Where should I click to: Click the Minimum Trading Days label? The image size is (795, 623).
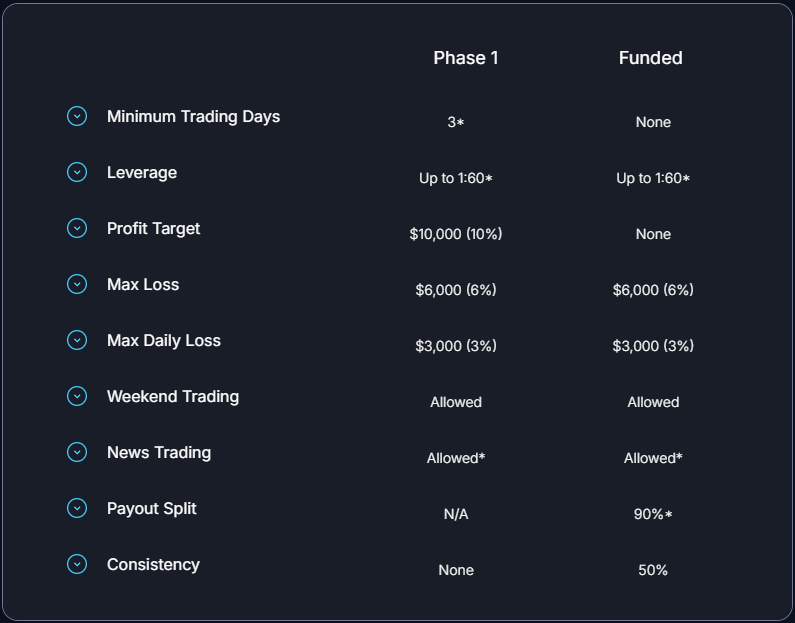coord(193,117)
